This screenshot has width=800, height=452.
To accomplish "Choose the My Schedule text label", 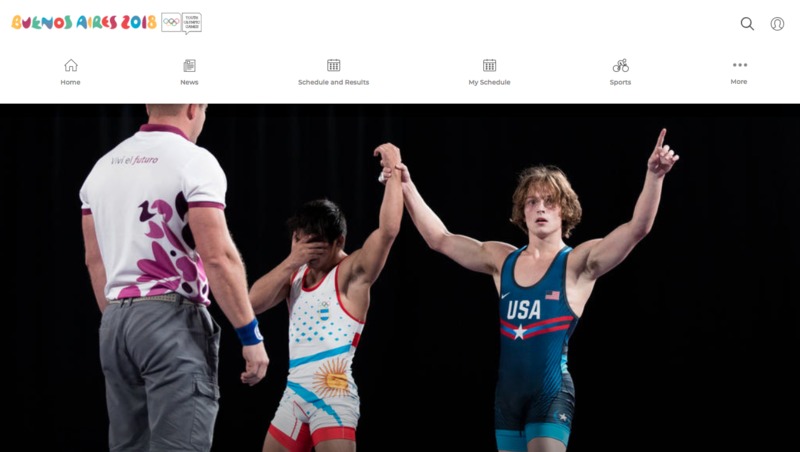I will point(489,82).
